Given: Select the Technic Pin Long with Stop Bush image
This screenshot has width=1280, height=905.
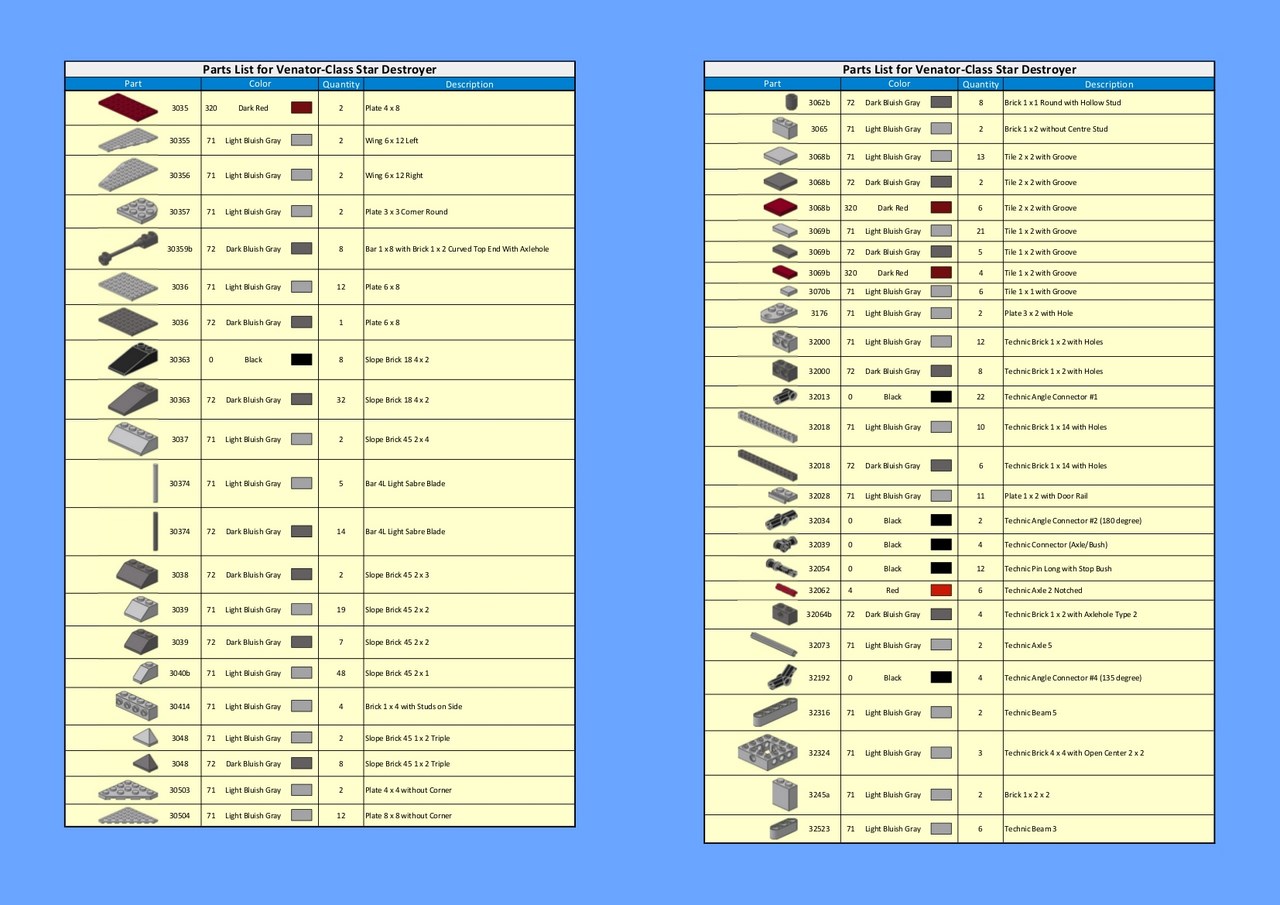Looking at the screenshot, I should click(x=782, y=568).
